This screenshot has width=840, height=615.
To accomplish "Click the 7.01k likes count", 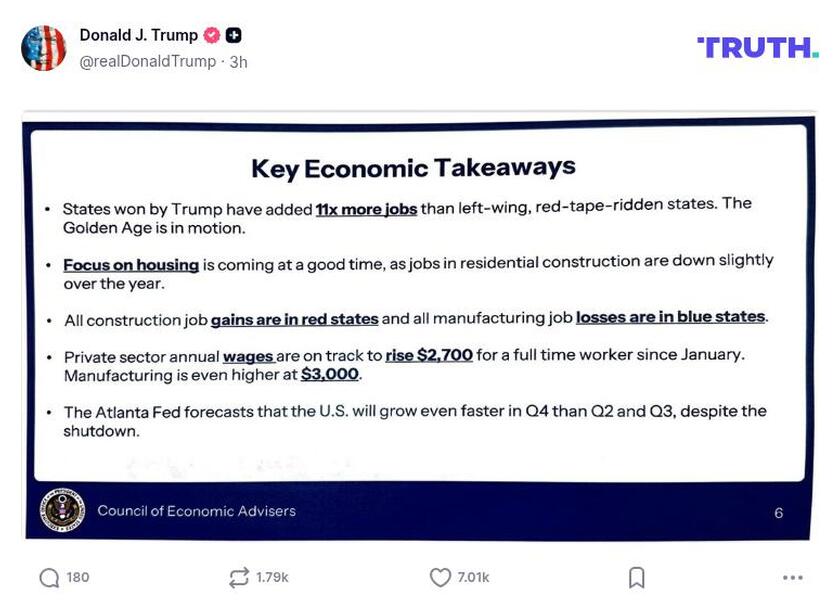I will [x=473, y=578].
